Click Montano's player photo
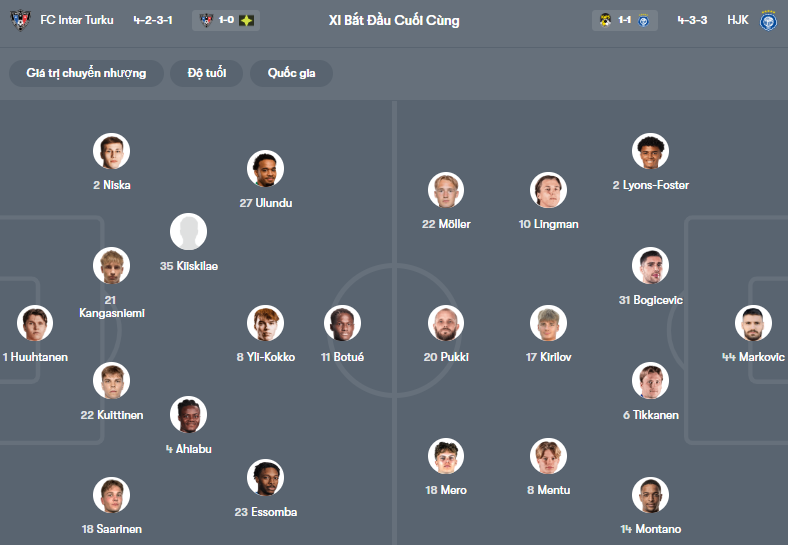Screen dimensions: 788x545 click(650, 495)
